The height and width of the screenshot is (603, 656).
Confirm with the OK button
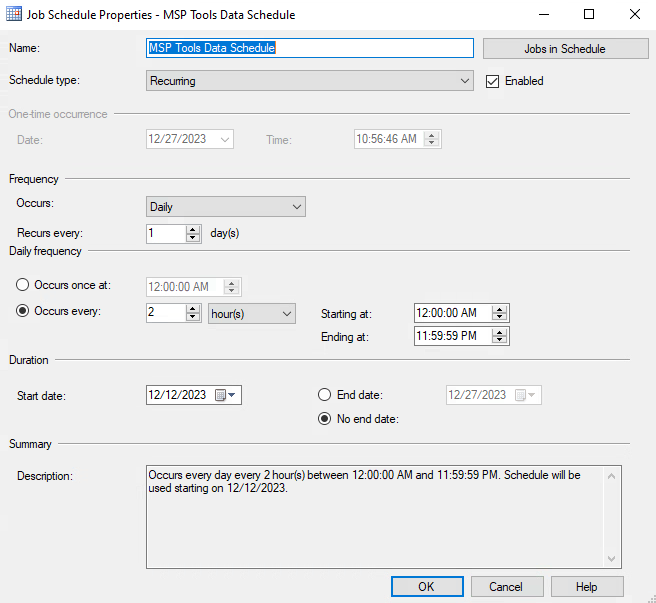tap(427, 587)
